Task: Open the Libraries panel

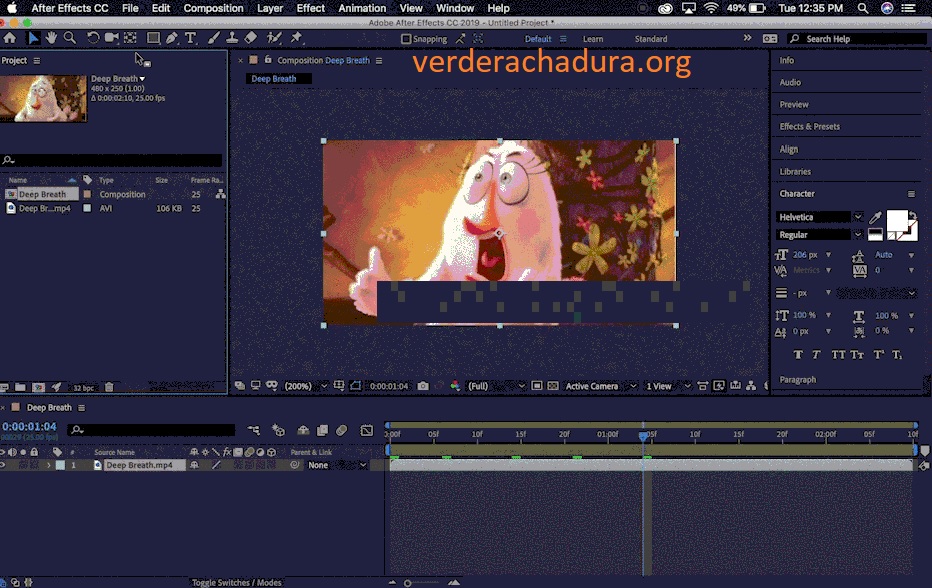Action: point(795,172)
